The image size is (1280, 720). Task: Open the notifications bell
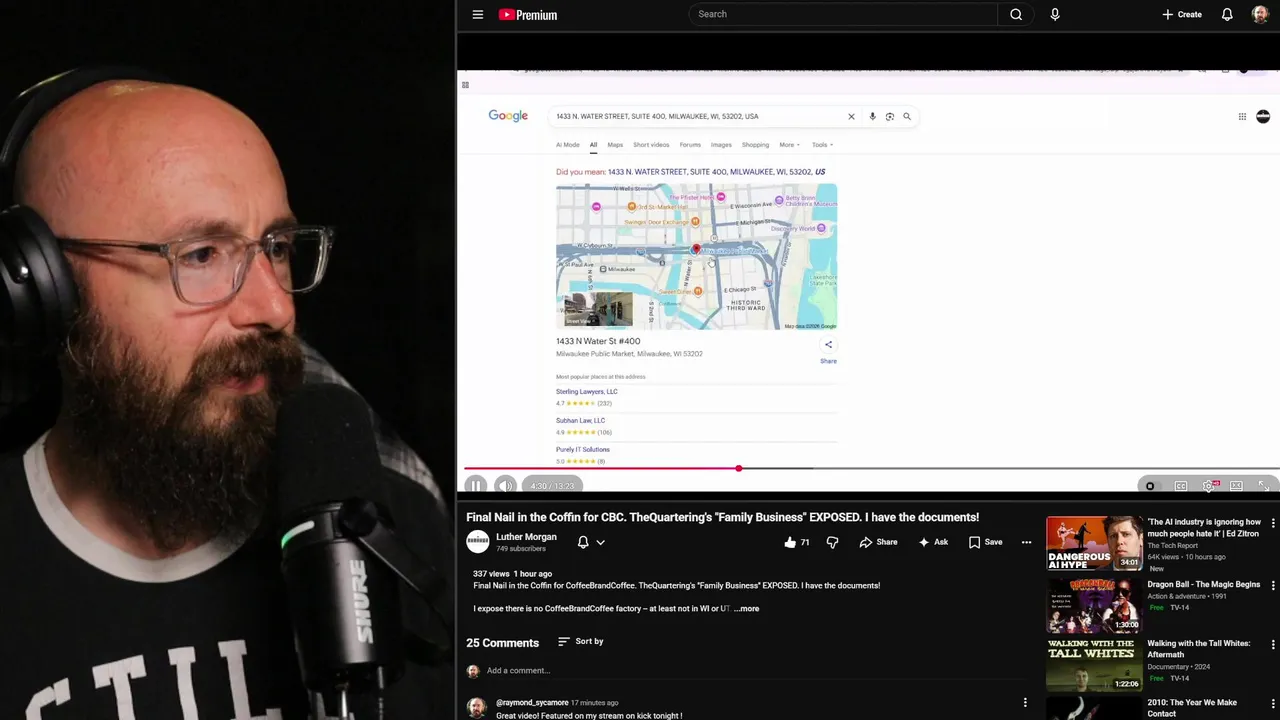click(x=1227, y=15)
